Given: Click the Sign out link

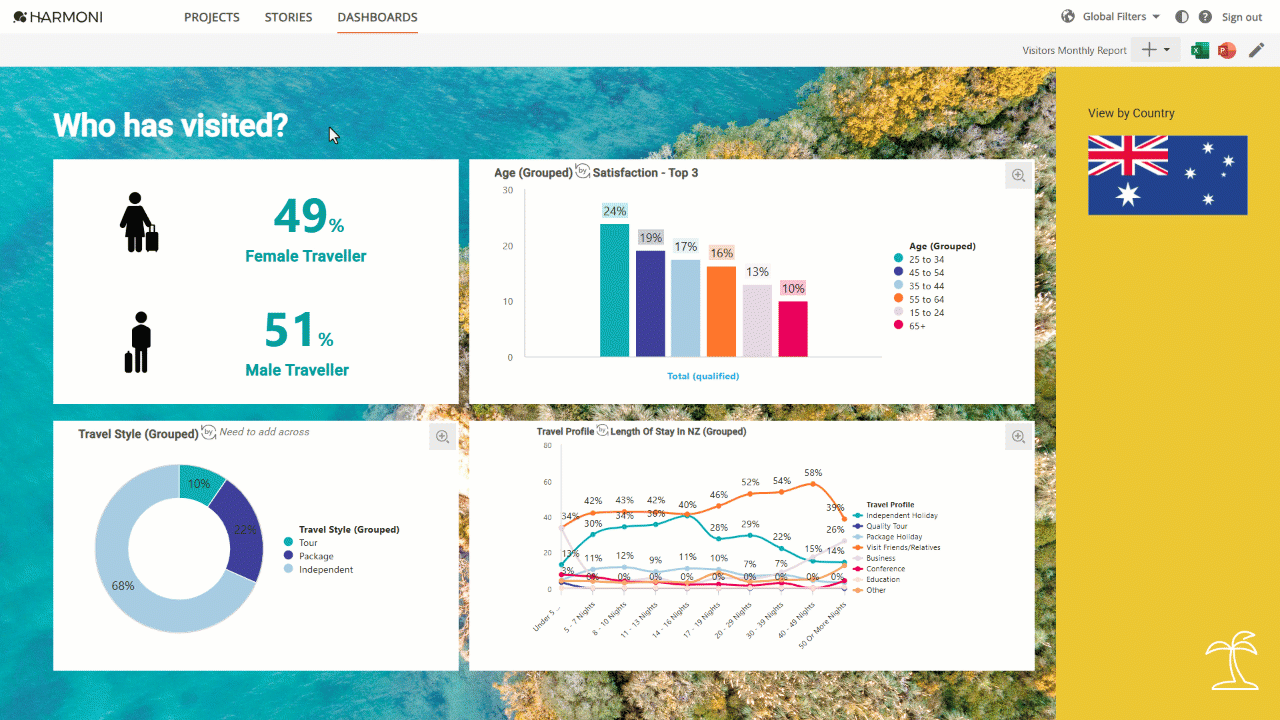Looking at the screenshot, I should coord(1242,17).
